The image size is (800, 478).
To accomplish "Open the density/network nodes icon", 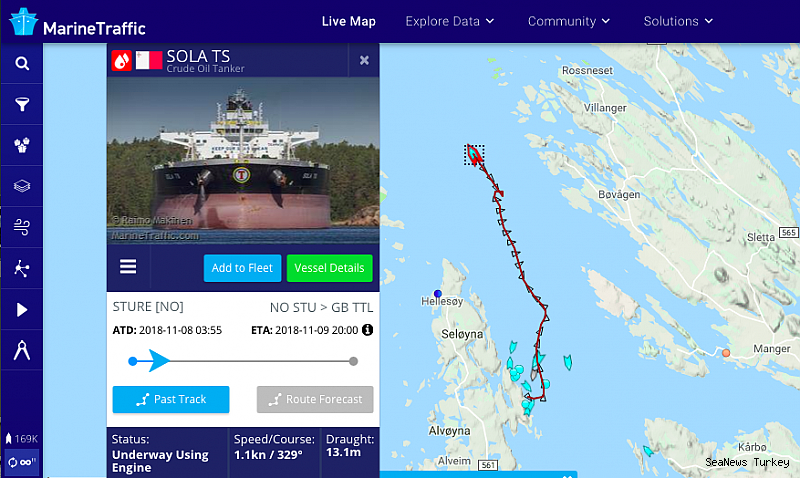I will [21, 268].
